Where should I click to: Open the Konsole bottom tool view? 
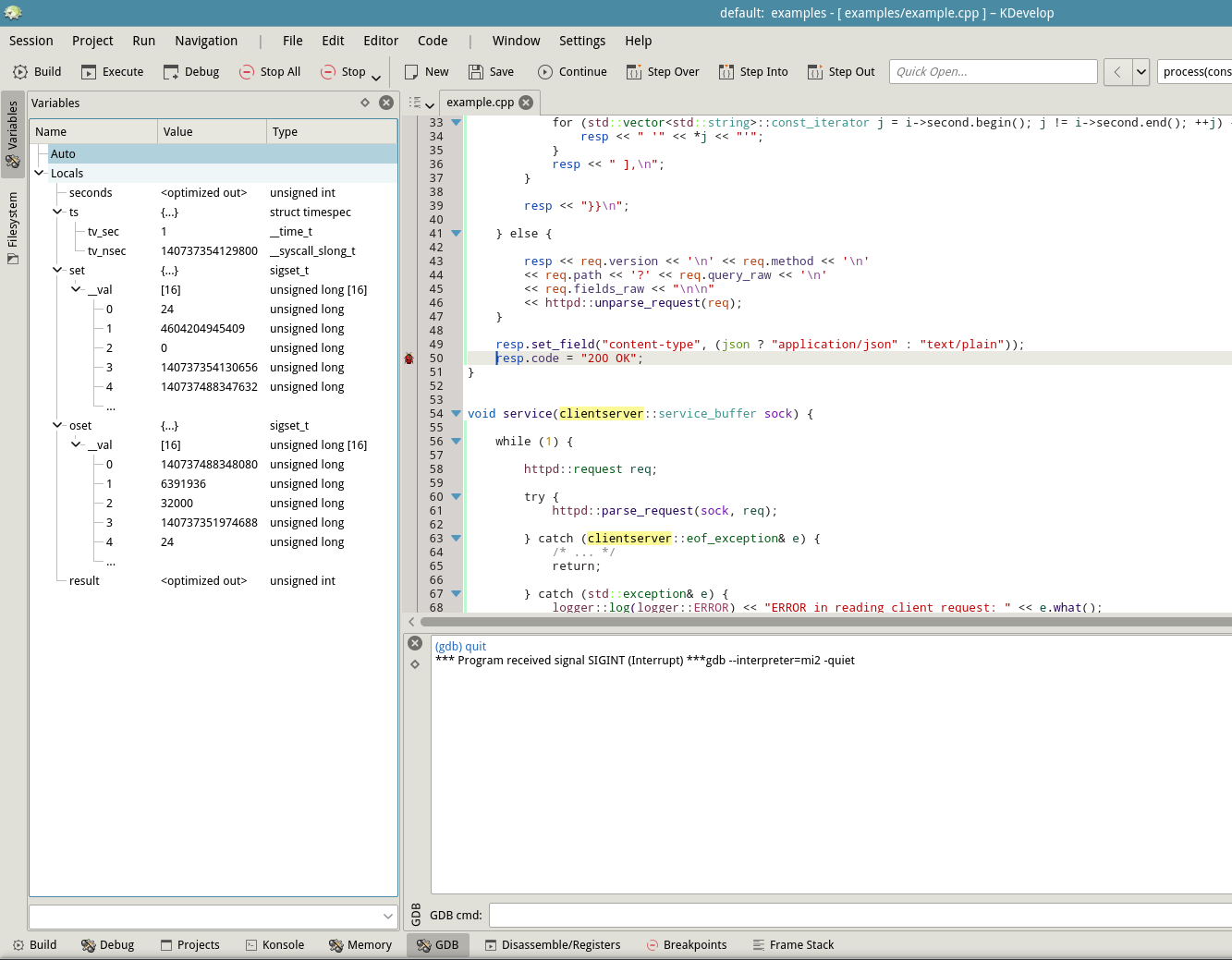coord(274,944)
